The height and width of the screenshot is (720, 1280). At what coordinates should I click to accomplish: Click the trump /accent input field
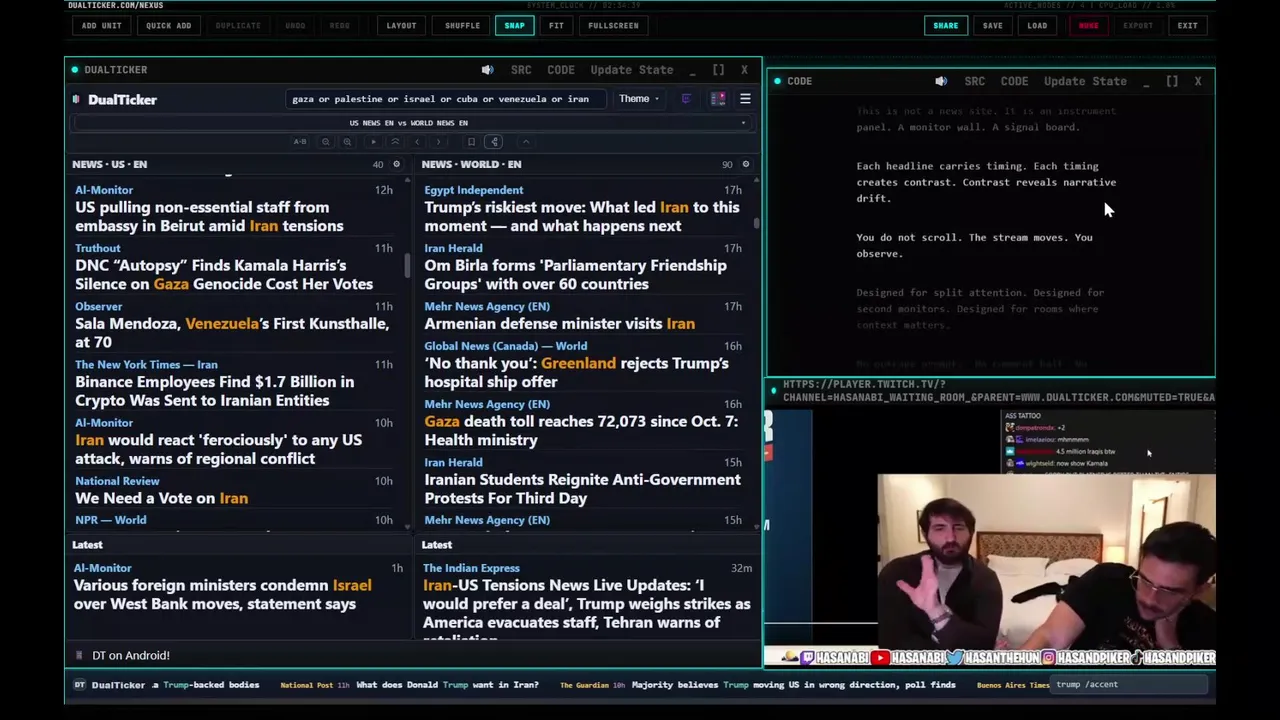click(1130, 685)
